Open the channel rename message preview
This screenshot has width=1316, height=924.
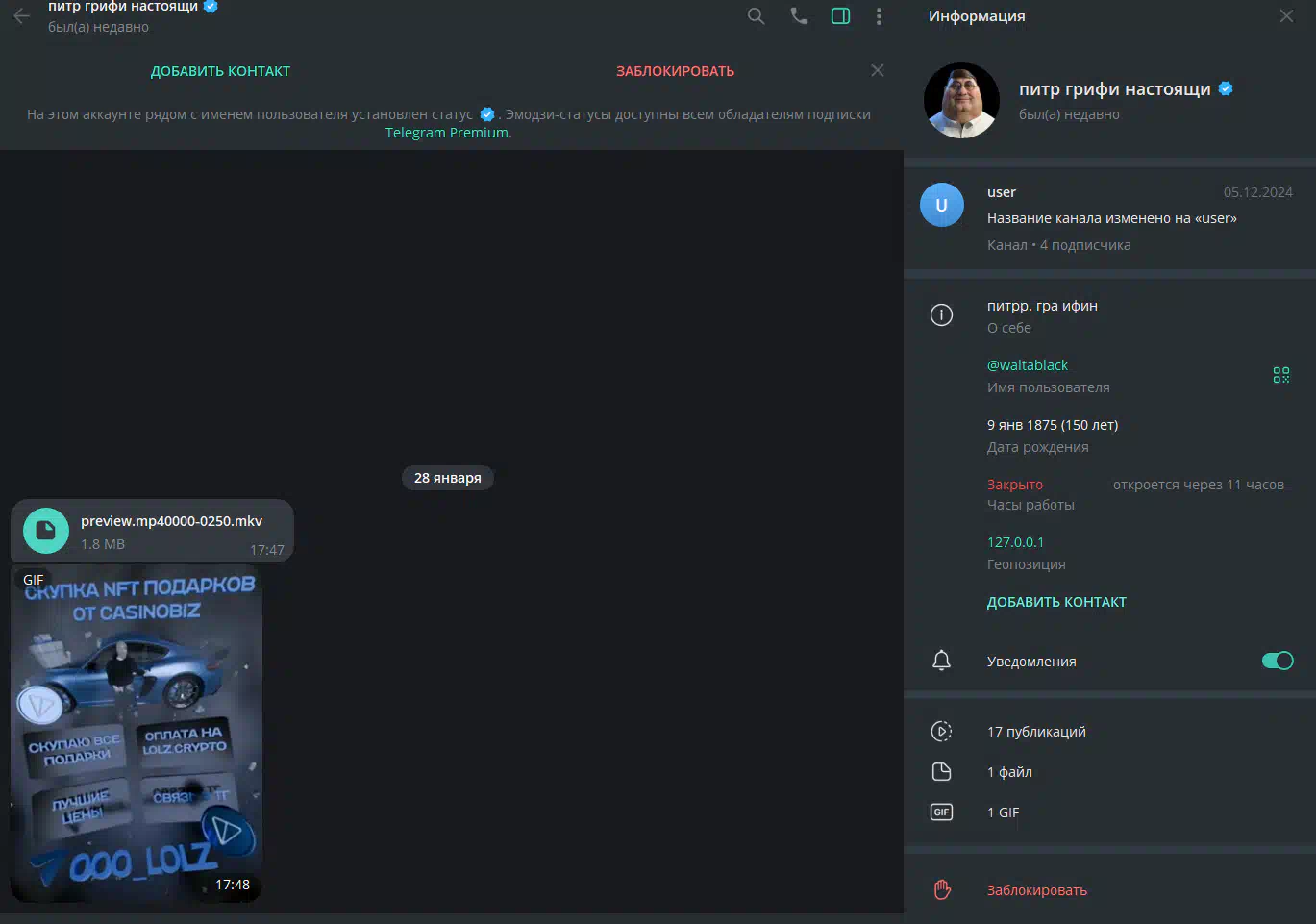pyautogui.click(x=1111, y=218)
